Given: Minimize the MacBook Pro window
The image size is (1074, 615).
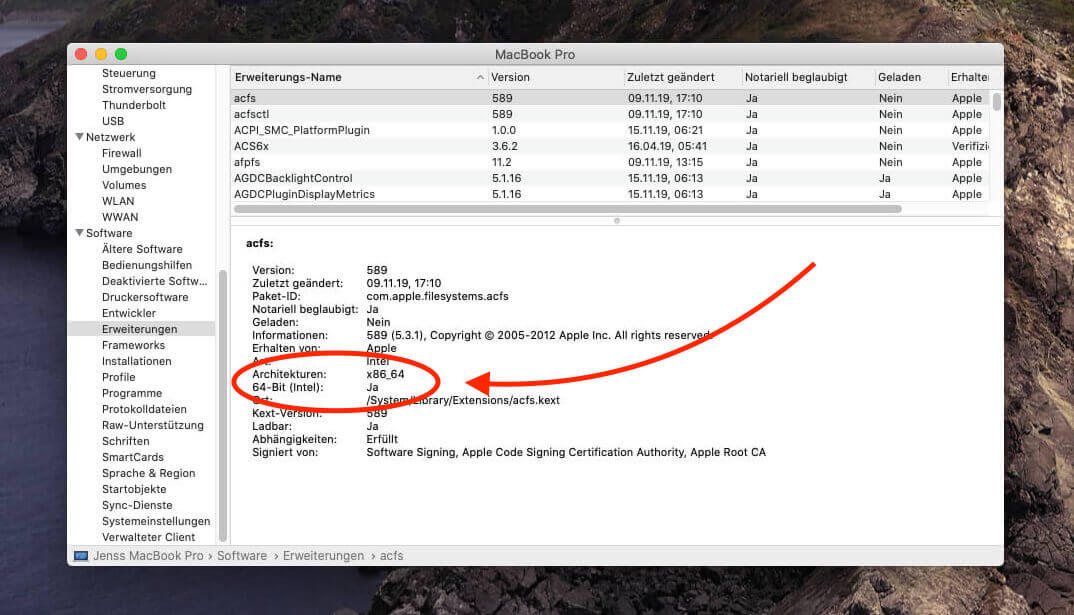Looking at the screenshot, I should click(x=101, y=54).
